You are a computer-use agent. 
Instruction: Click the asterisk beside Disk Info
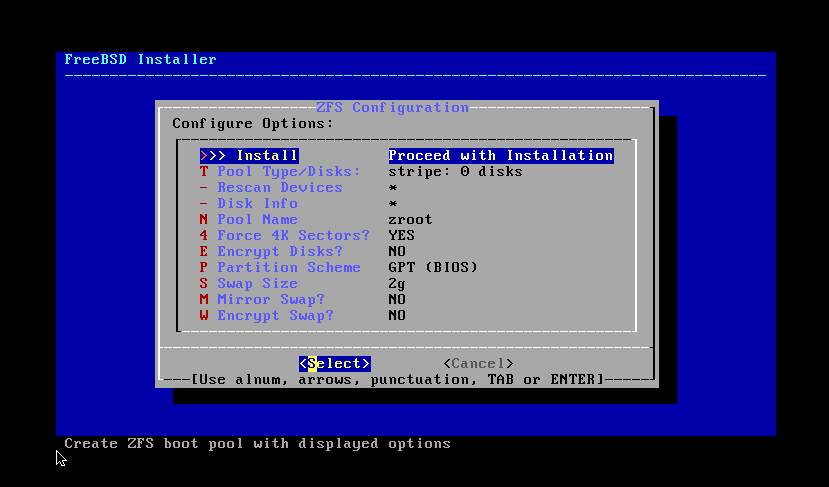click(392, 204)
